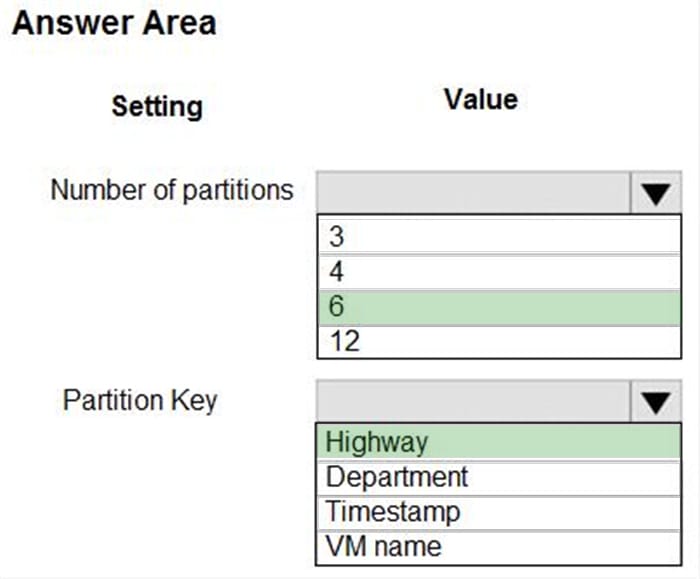Click the empty Partition Key combo box

(x=473, y=401)
